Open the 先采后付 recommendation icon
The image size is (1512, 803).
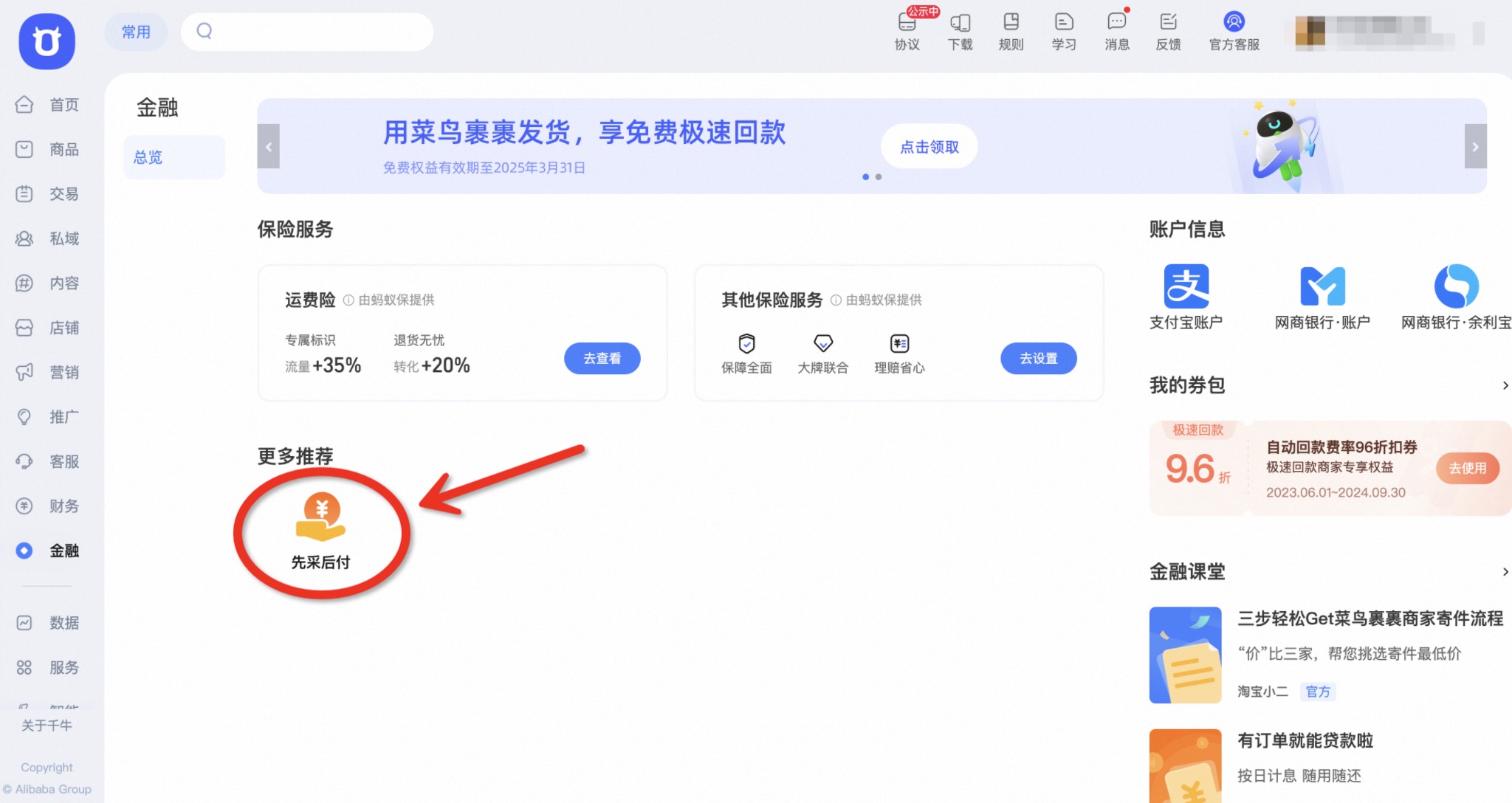tap(320, 517)
